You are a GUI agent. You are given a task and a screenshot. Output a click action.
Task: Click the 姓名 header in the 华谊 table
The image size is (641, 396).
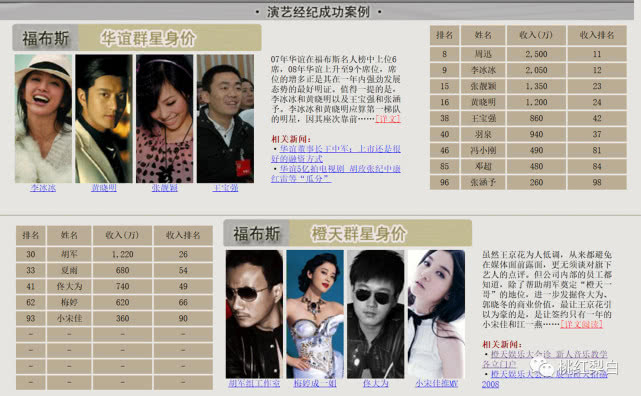point(483,35)
